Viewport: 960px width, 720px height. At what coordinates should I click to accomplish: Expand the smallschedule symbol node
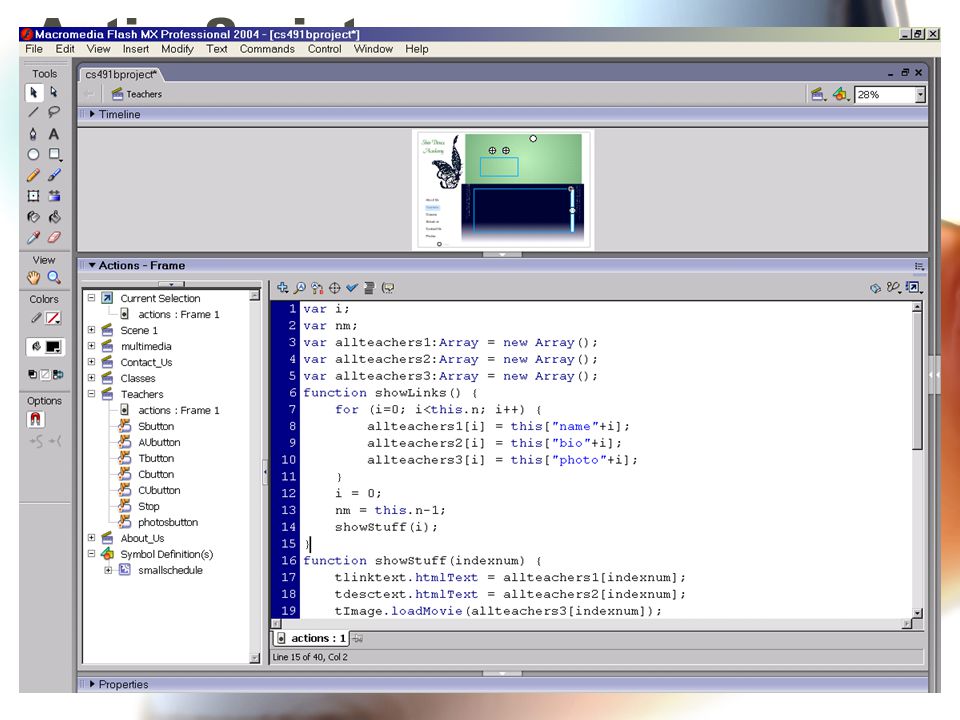point(108,570)
